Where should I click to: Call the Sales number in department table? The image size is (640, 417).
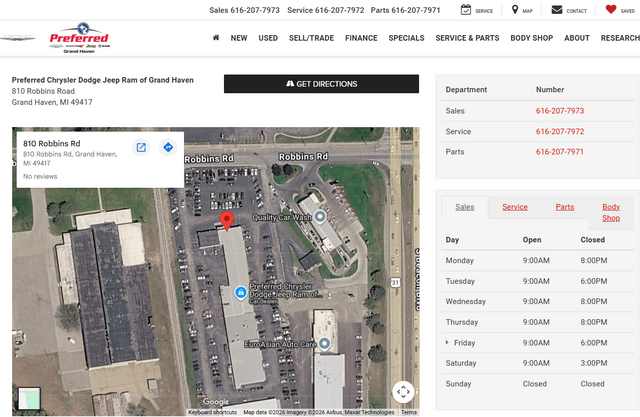(x=559, y=111)
